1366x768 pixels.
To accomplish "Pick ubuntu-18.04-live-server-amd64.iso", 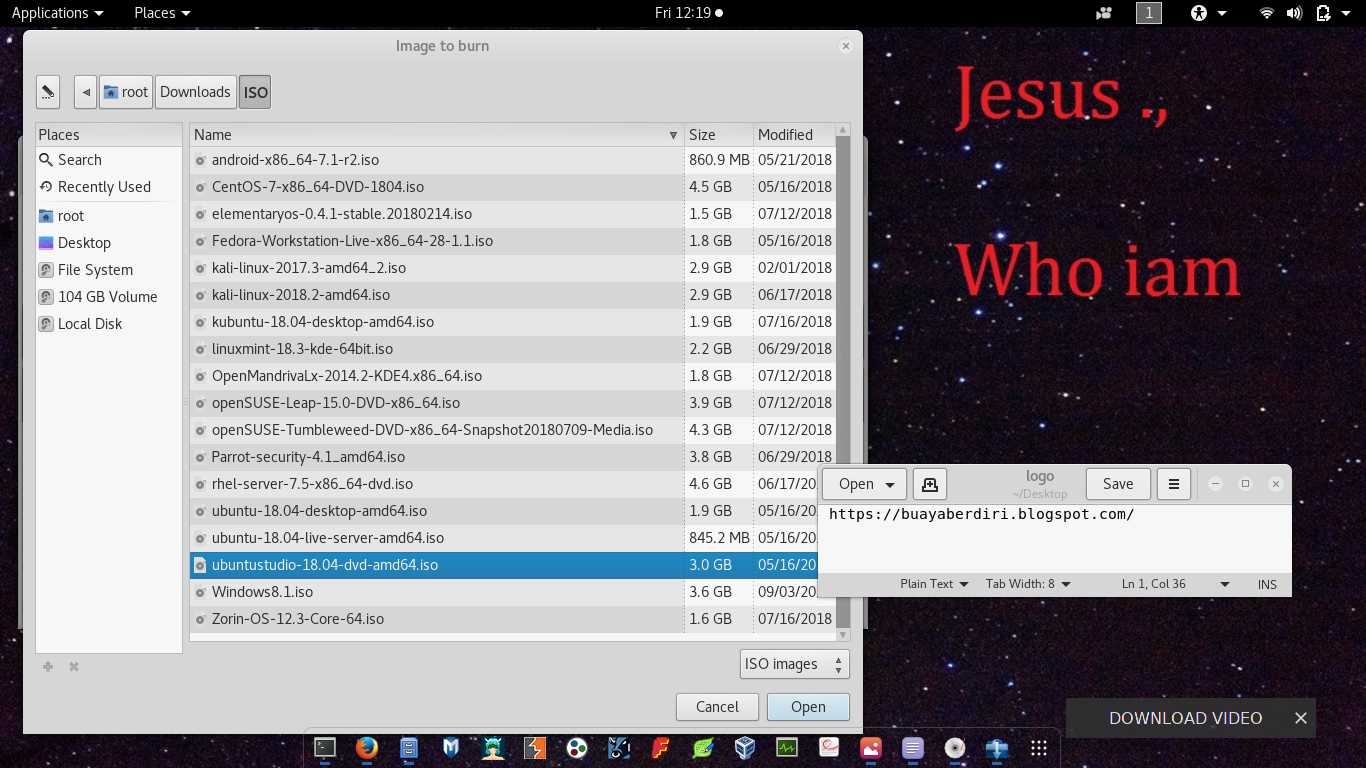I will pyautogui.click(x=503, y=538).
